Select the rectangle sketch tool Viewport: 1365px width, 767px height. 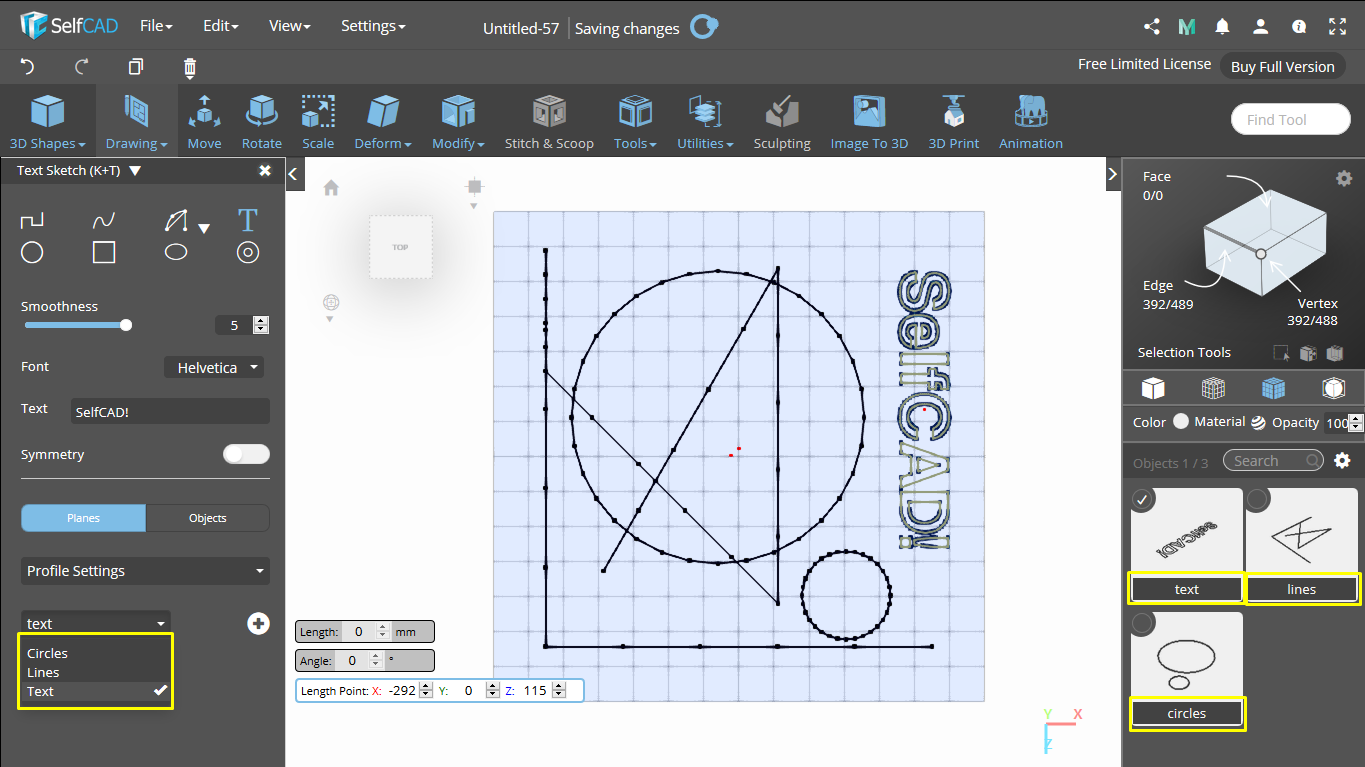tap(104, 252)
